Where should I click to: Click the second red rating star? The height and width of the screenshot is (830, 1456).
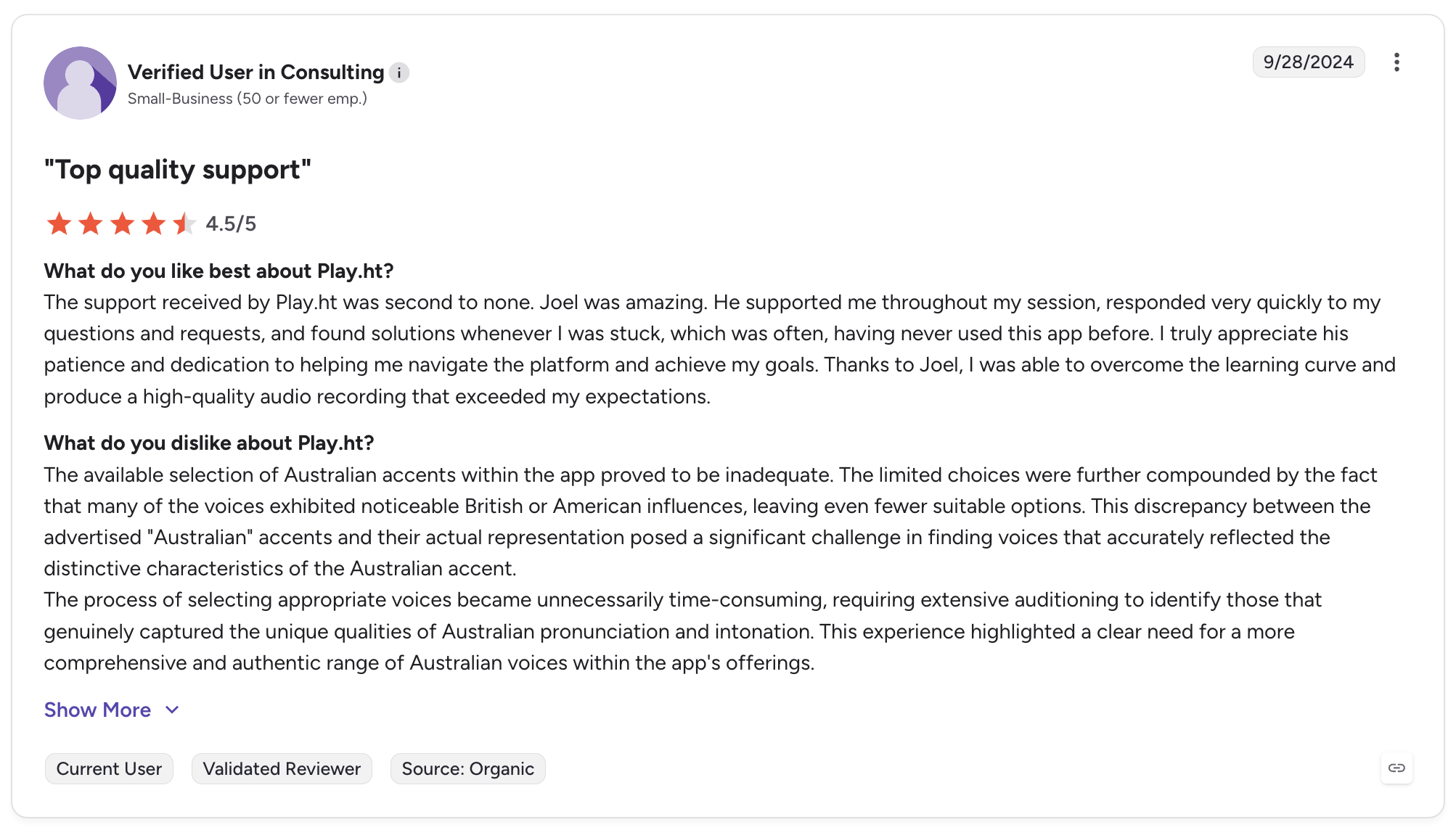click(x=90, y=223)
